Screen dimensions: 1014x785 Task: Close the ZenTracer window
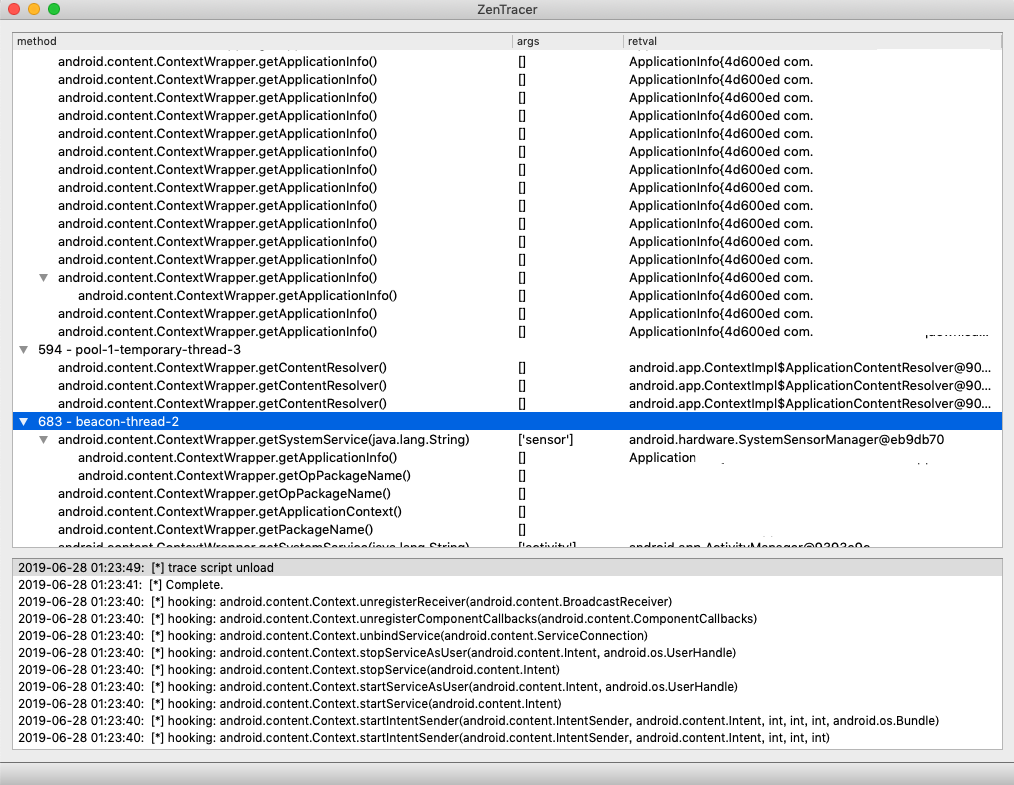[14, 9]
